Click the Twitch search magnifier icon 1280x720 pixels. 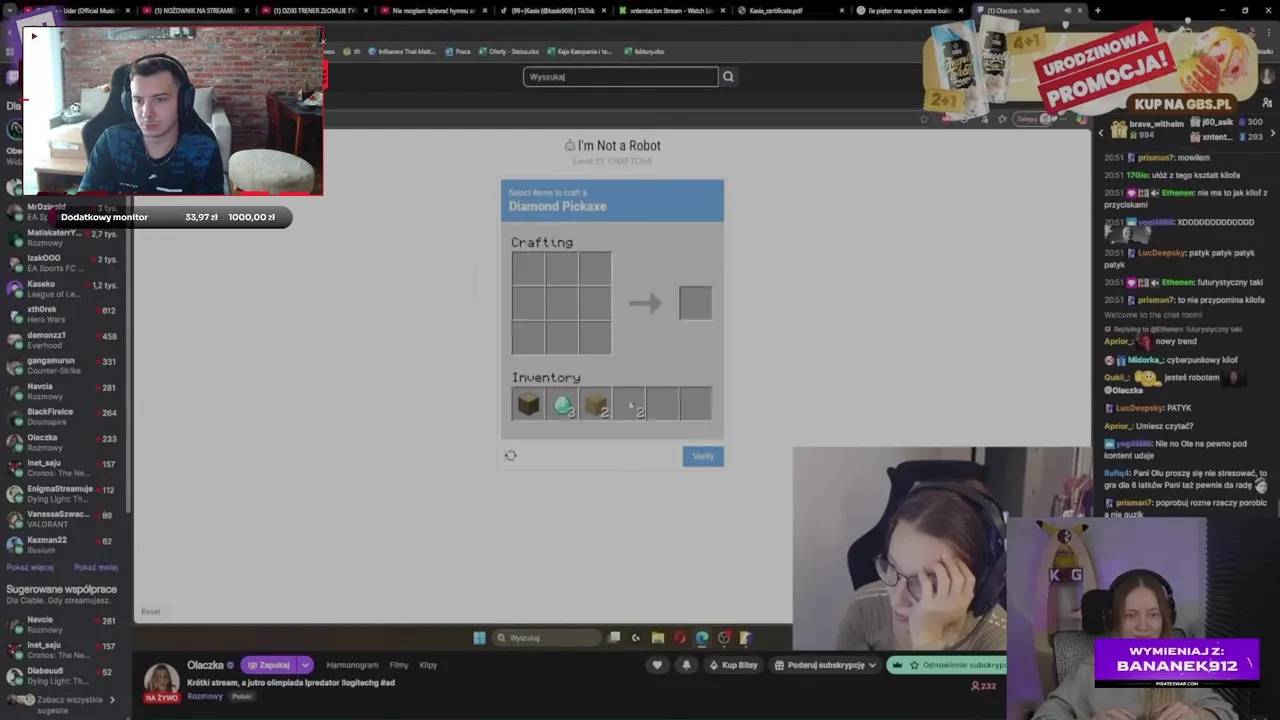[728, 76]
